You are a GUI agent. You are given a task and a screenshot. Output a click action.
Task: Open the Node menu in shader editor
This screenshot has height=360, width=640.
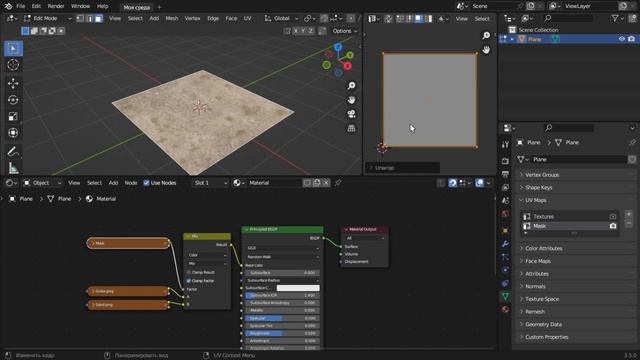pos(131,183)
